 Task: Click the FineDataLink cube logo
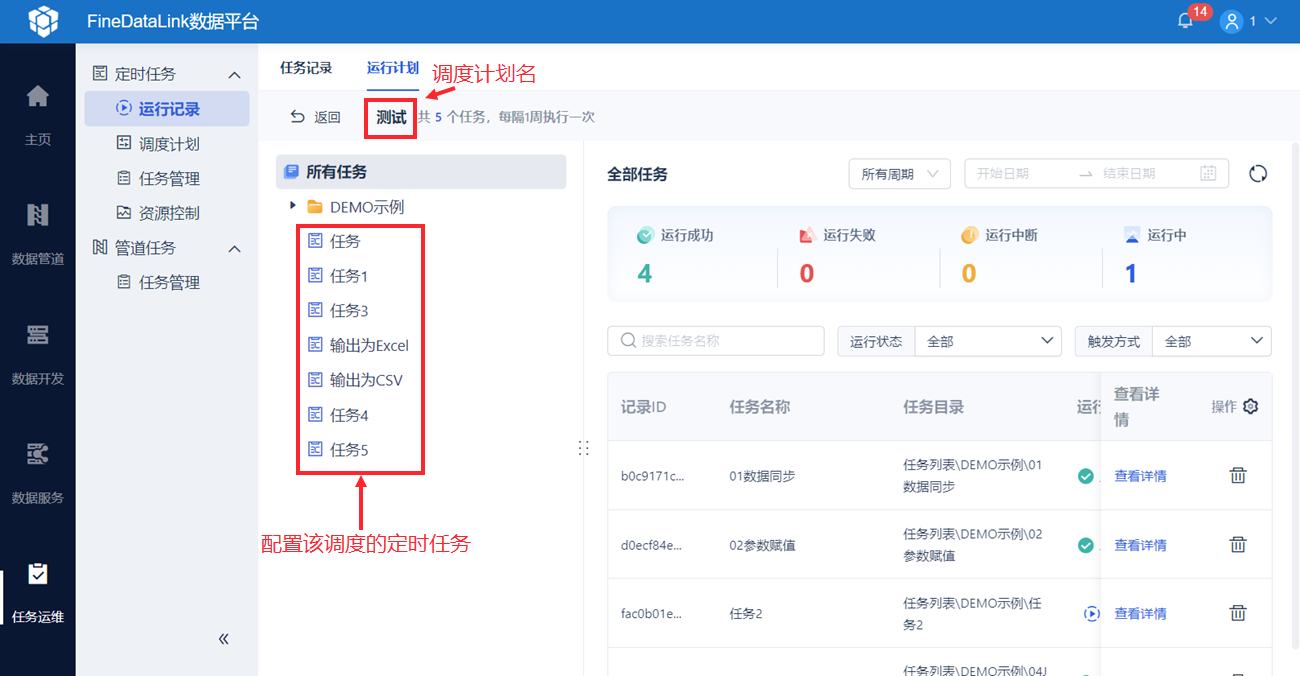point(43,21)
